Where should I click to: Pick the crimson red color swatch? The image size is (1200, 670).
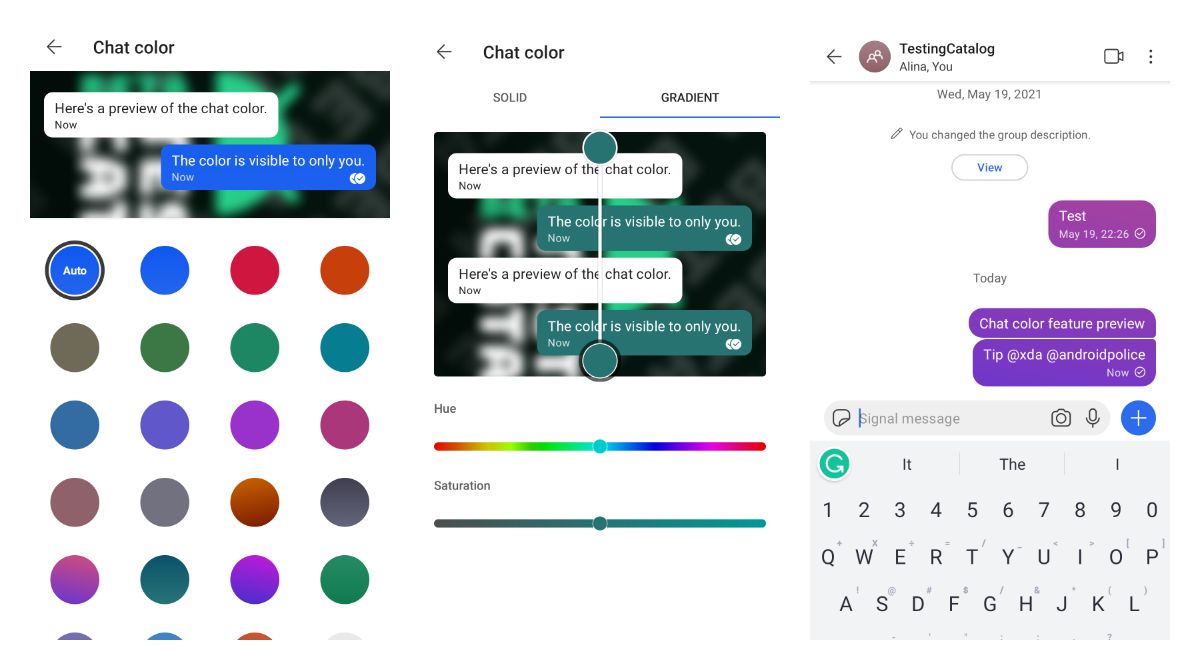255,270
